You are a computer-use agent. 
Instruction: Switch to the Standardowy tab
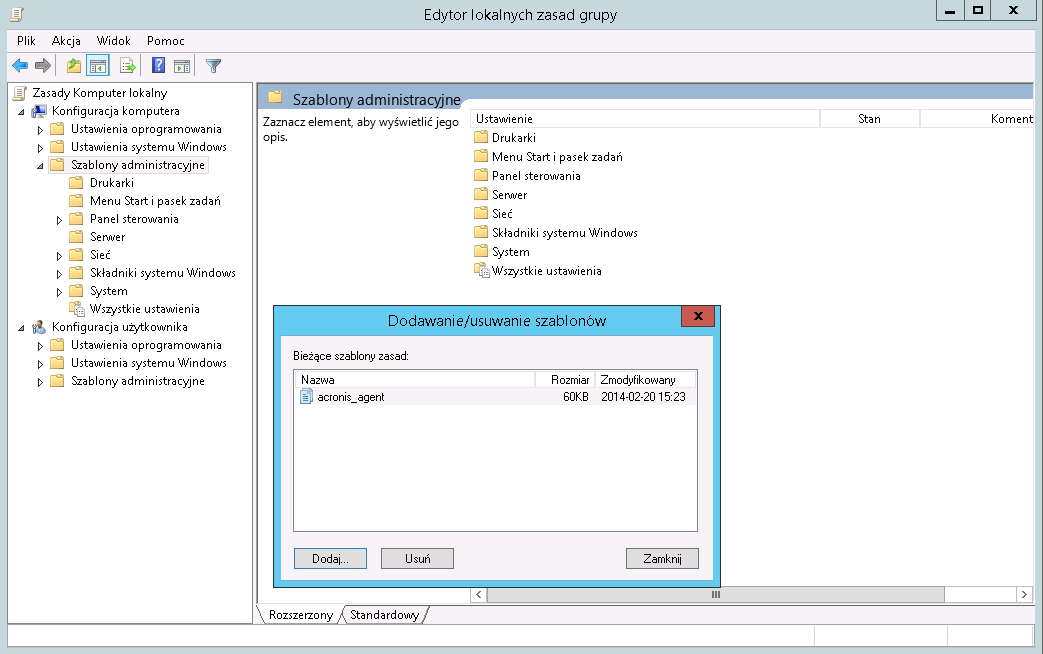pyautogui.click(x=384, y=615)
